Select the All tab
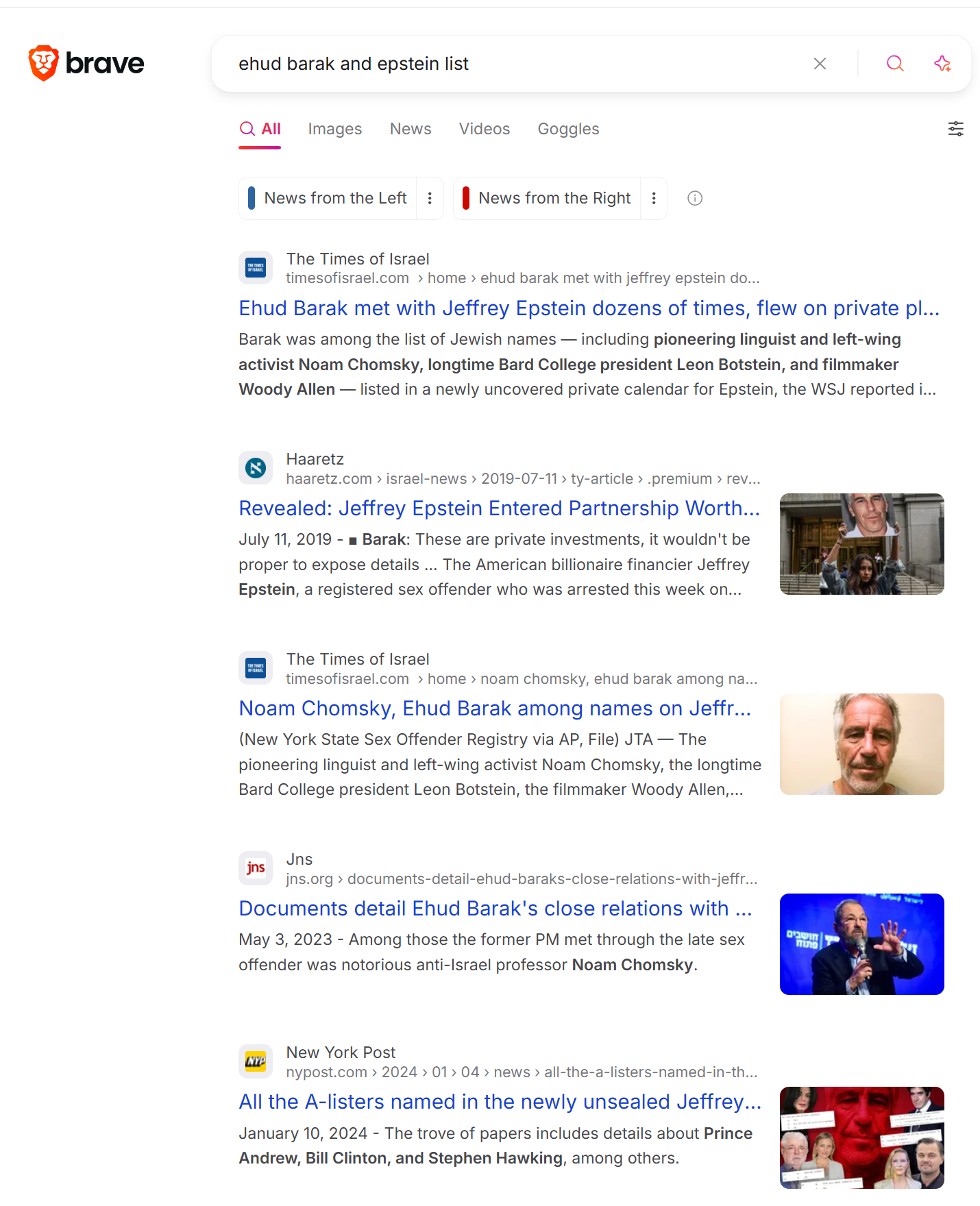Viewport: 980px width, 1206px height. coord(260,129)
